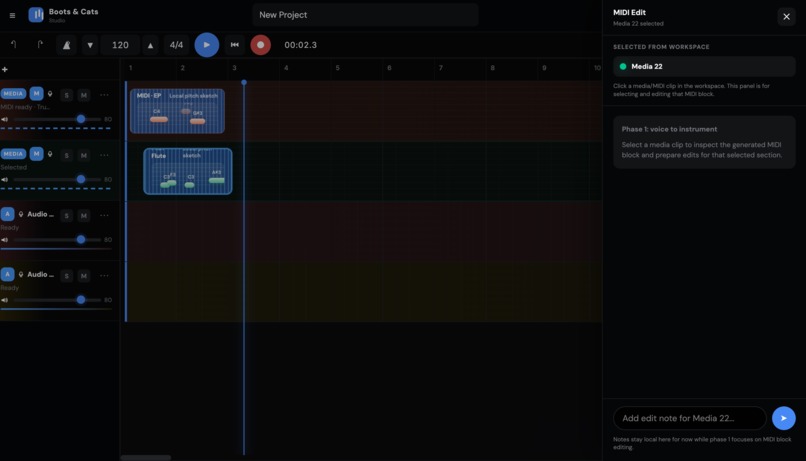The height and width of the screenshot is (461, 806).
Task: Click the 120 tempo value
Action: 120,45
